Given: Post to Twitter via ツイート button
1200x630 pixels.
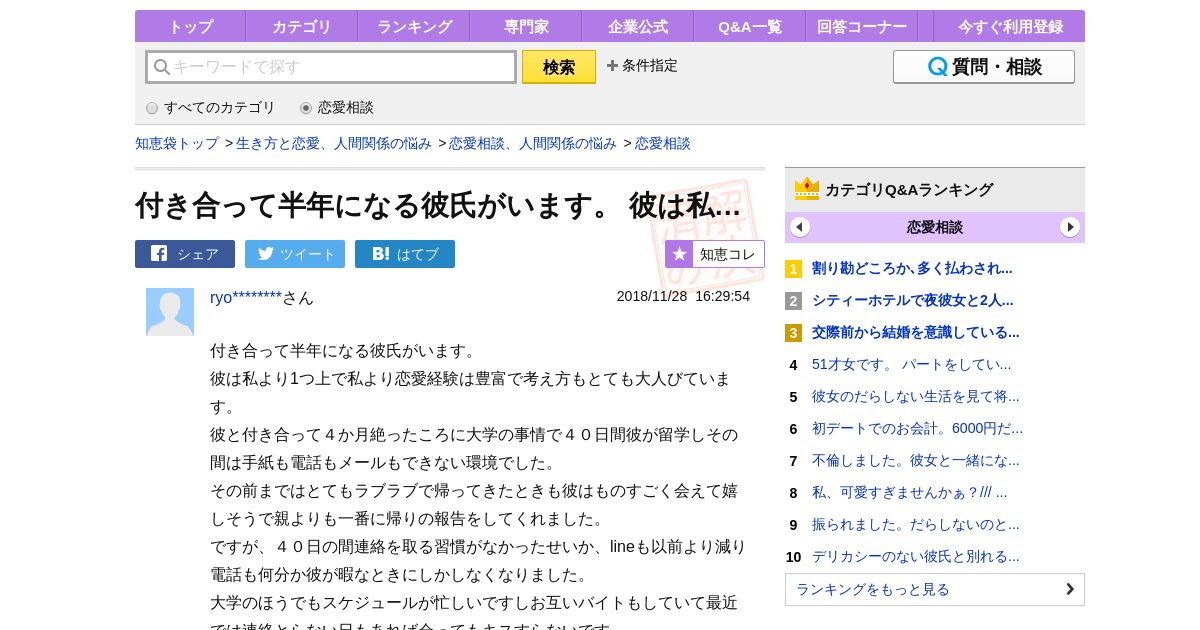Looking at the screenshot, I should pos(295,254).
